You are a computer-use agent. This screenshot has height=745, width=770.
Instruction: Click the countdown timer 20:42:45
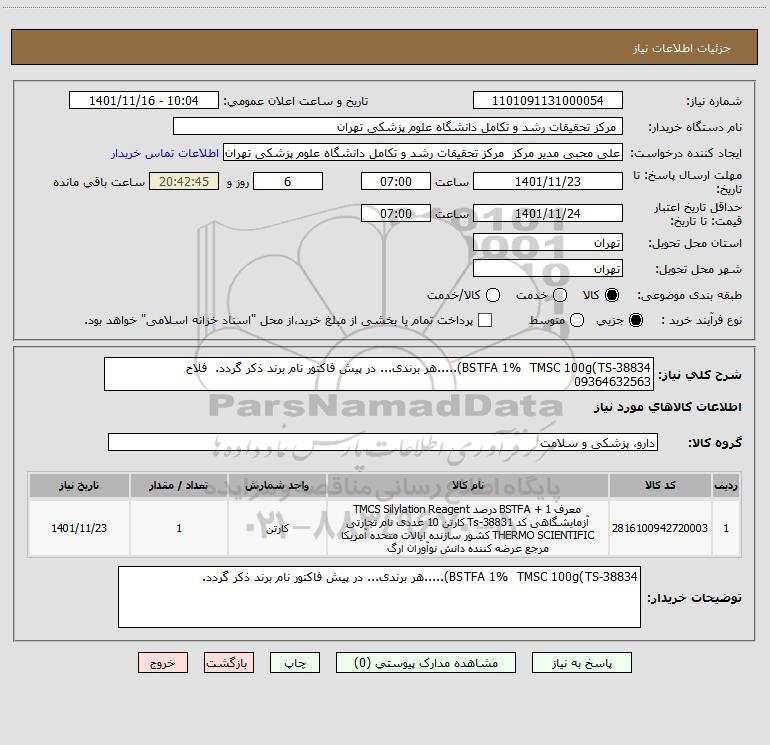click(x=184, y=182)
